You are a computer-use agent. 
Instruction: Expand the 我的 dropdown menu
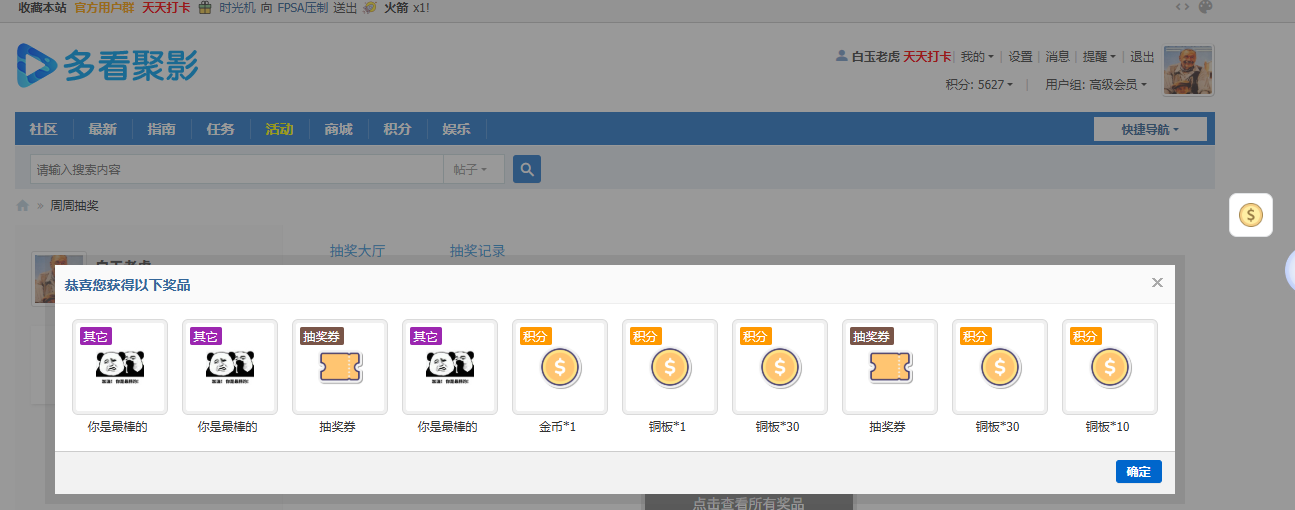[x=977, y=57]
